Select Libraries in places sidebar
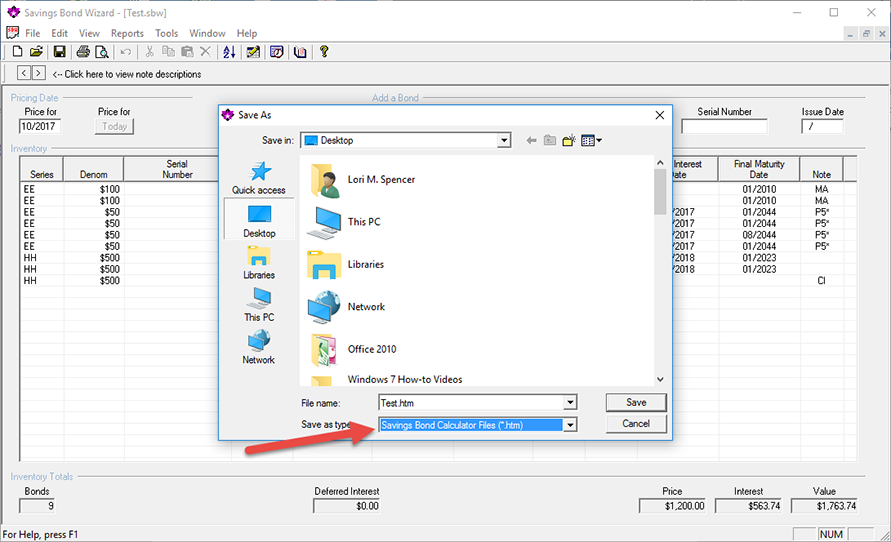This screenshot has width=891, height=542. click(259, 262)
